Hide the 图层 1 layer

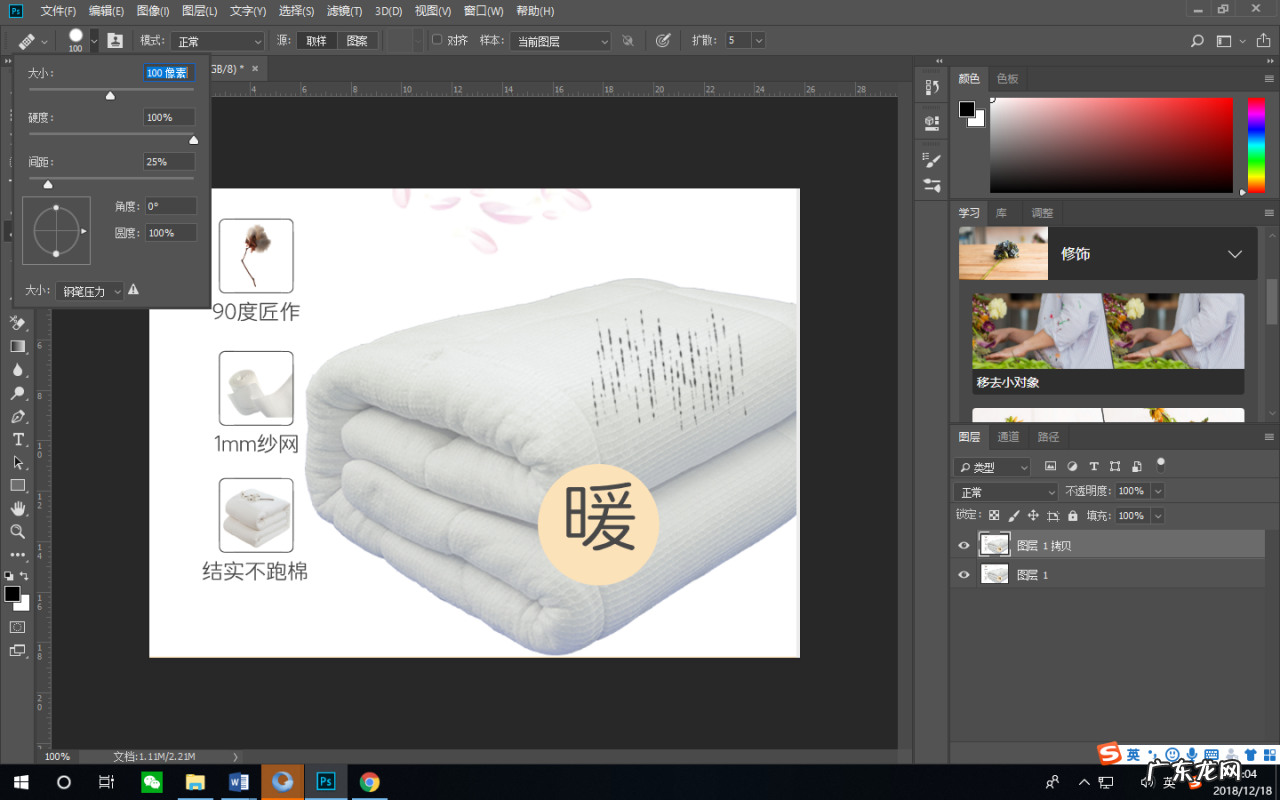(963, 574)
